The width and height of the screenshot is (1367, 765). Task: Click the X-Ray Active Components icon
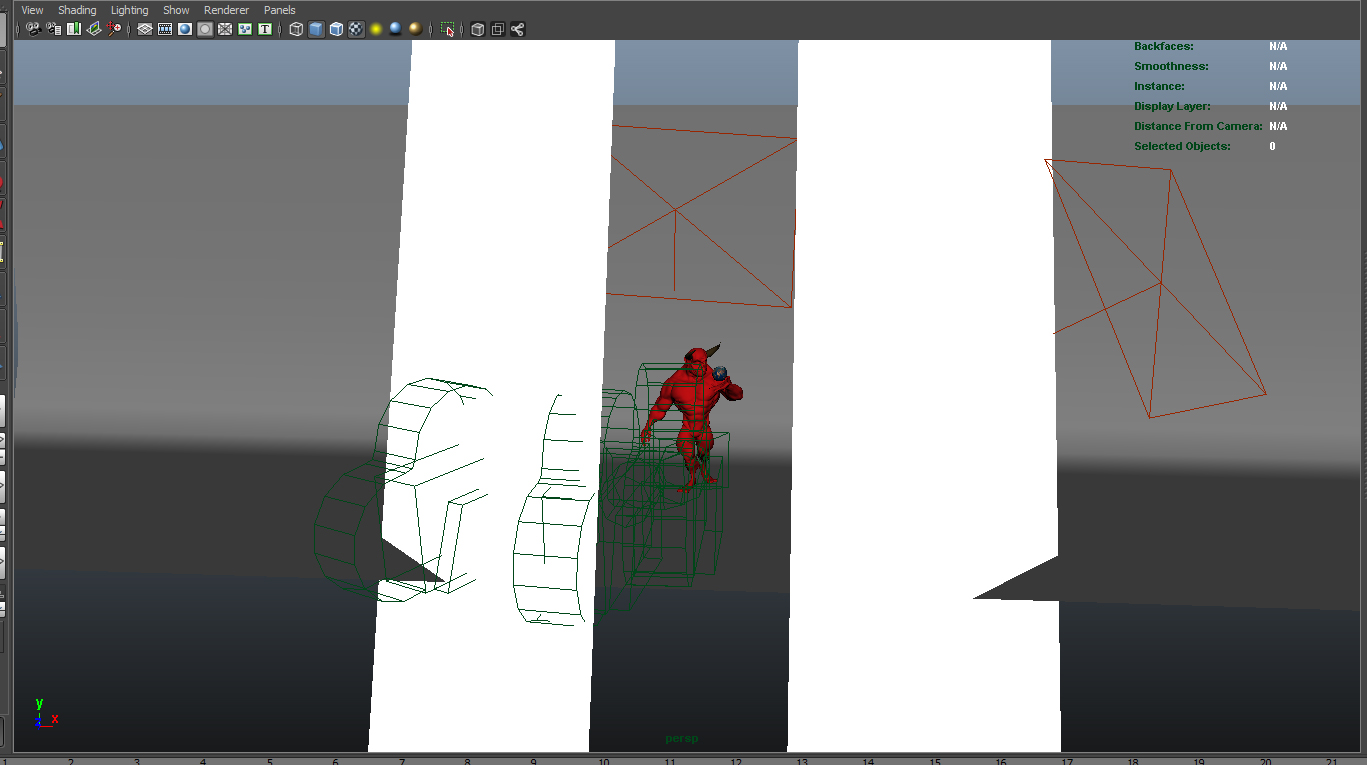[497, 29]
